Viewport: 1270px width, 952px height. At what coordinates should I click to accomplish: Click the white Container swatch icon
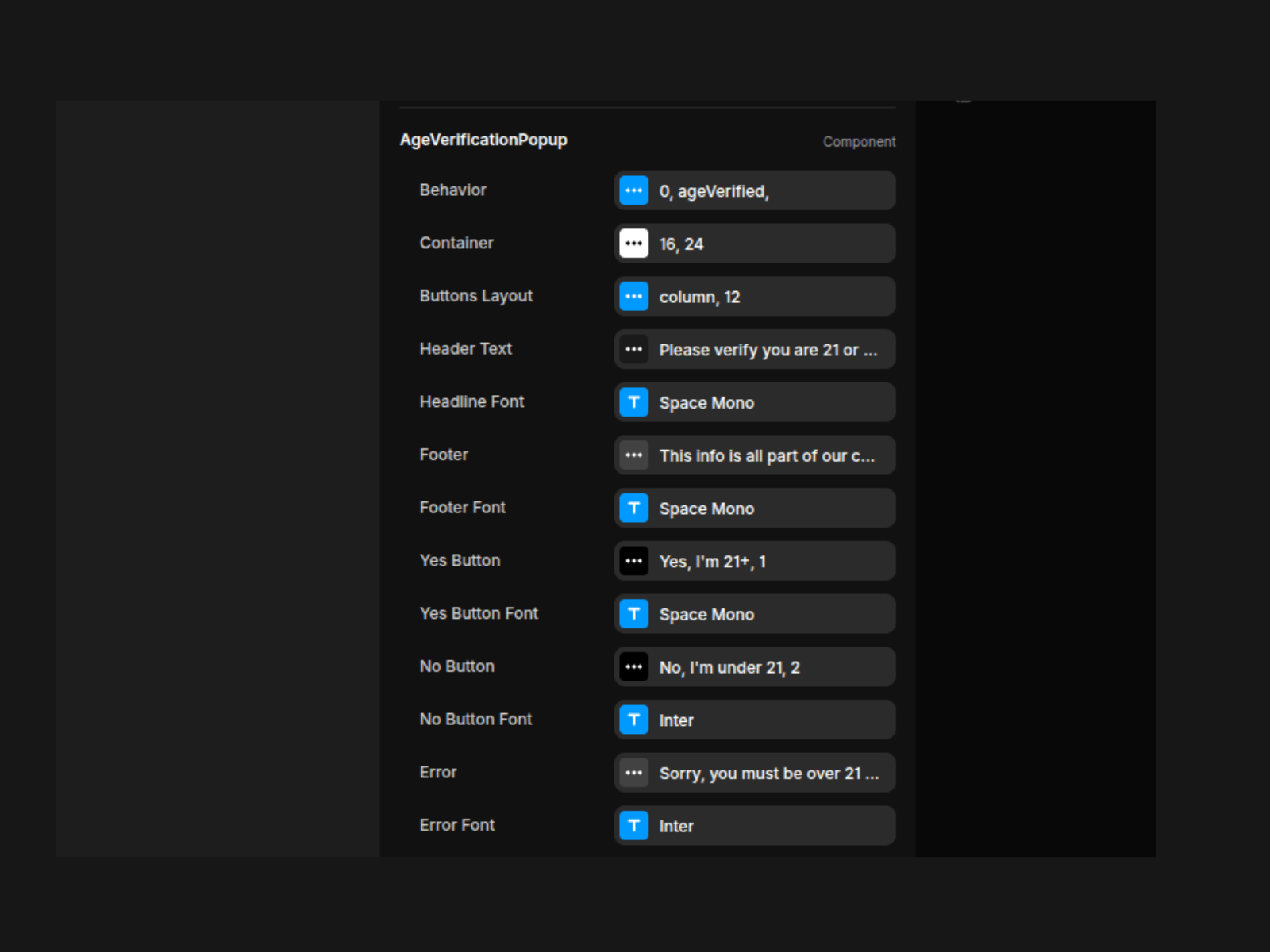coord(633,244)
